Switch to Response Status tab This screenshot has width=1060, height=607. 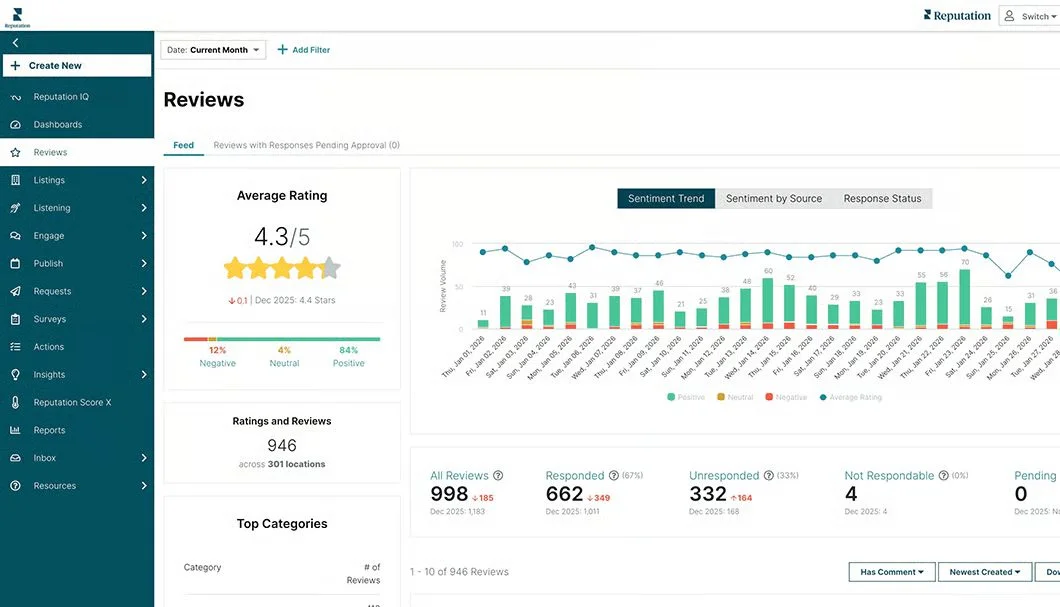coord(882,199)
